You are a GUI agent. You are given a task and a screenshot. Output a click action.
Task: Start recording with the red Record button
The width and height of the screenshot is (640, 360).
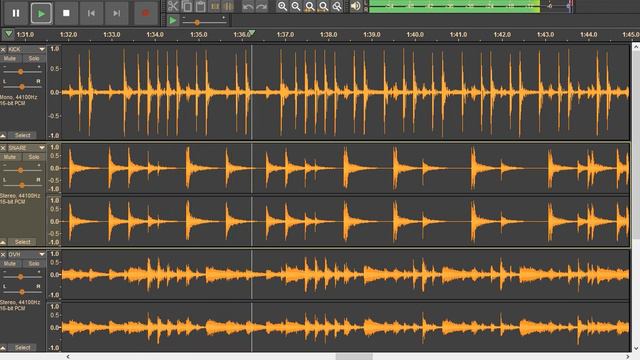click(x=146, y=13)
